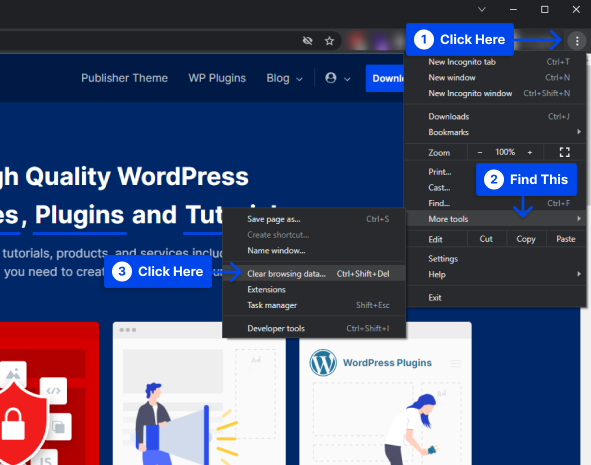
Task: Click the user account avatar icon
Action: click(x=331, y=78)
